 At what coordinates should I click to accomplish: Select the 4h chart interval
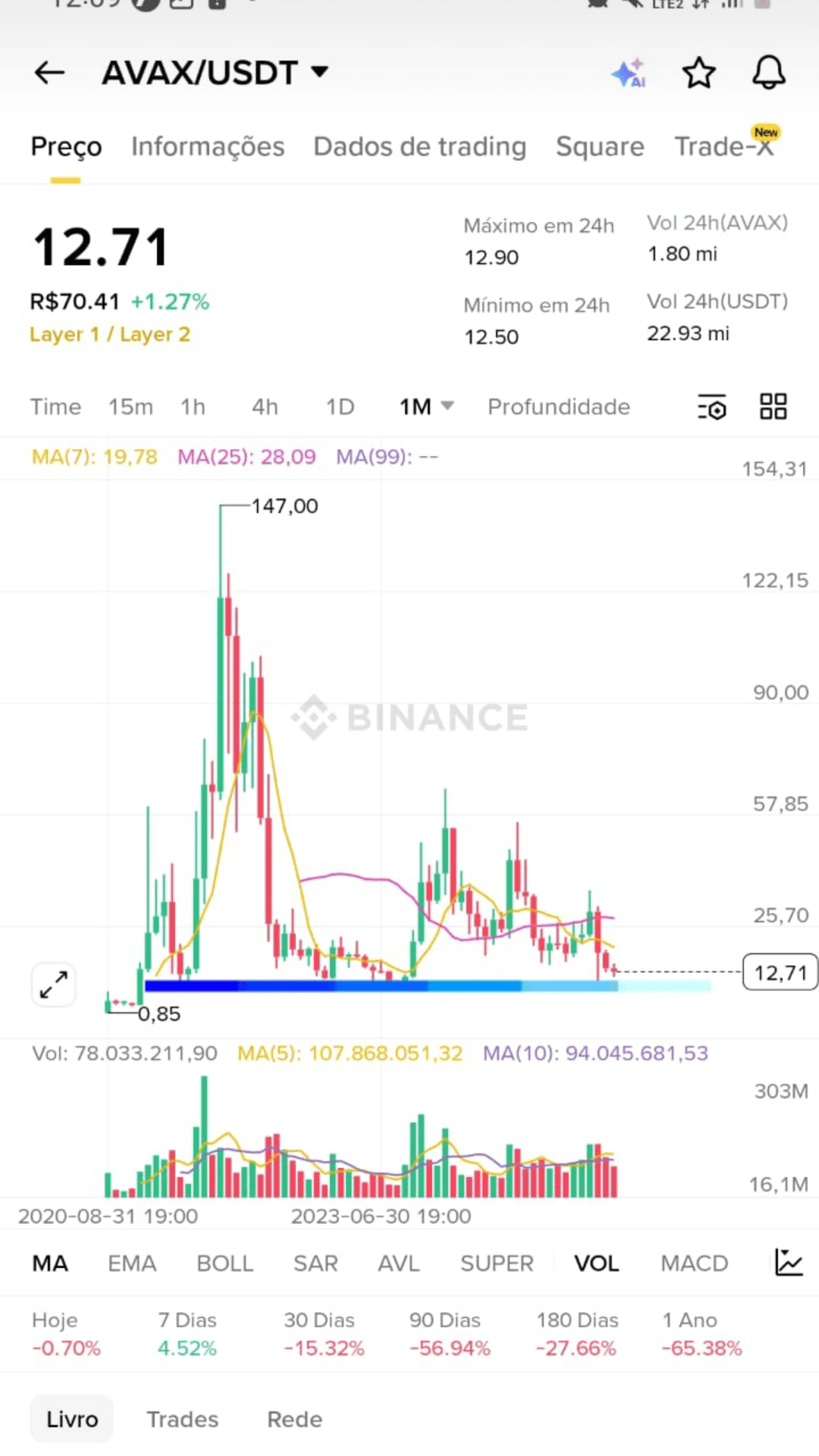tap(265, 407)
